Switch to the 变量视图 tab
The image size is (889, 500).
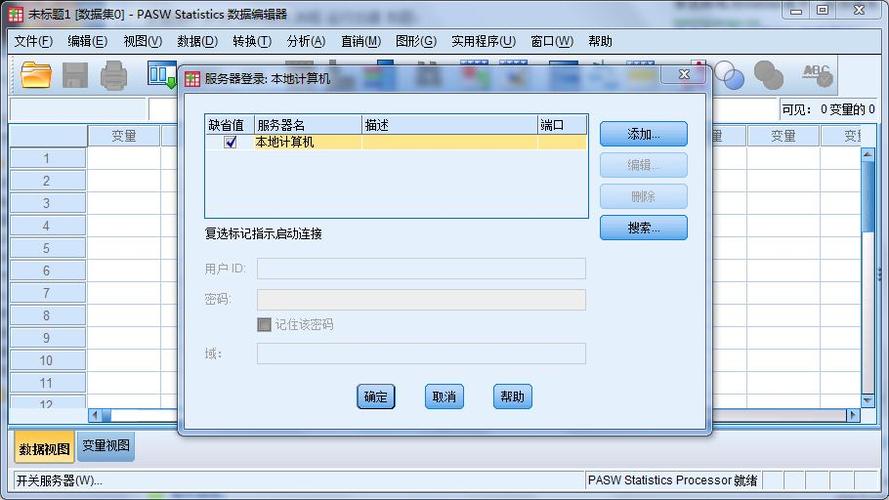click(106, 446)
